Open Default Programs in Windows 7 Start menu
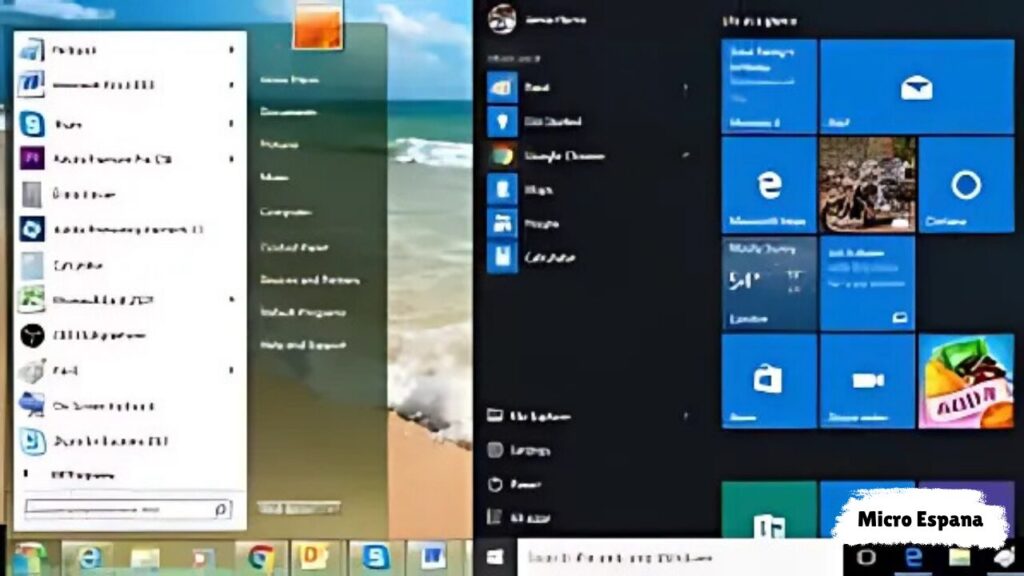 pyautogui.click(x=303, y=312)
